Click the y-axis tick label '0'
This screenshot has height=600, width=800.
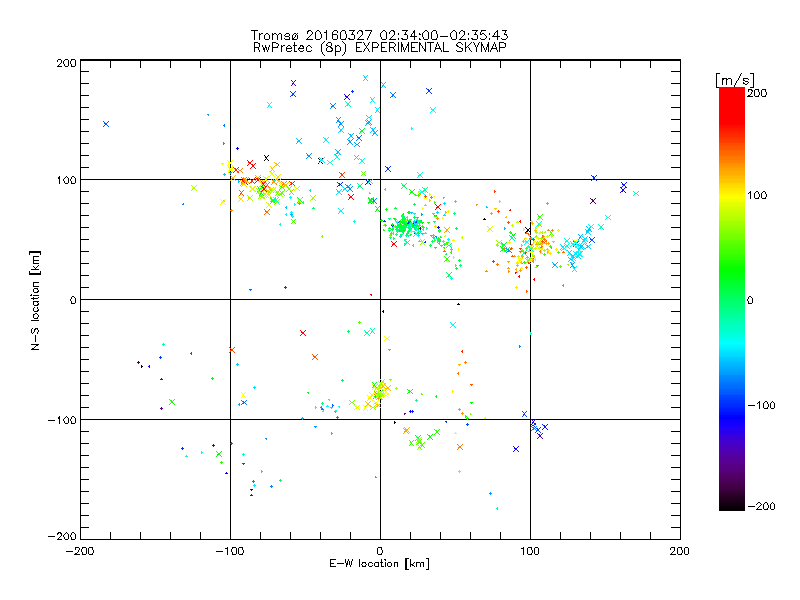[73, 300]
